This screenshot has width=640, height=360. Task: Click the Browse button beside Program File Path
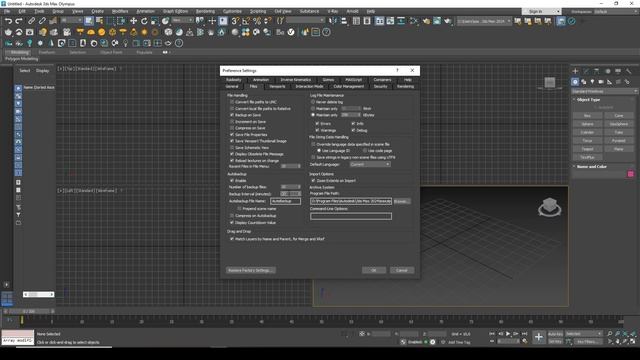pyautogui.click(x=402, y=201)
